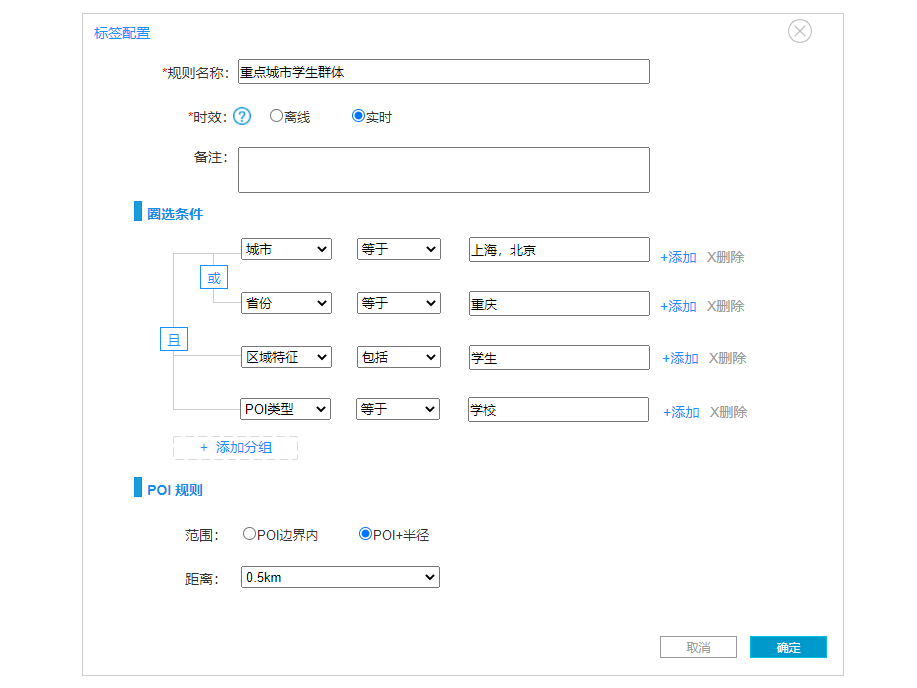This screenshot has height=688, width=917.
Task: Choose the POI边界内 range option
Action: pyautogui.click(x=250, y=534)
